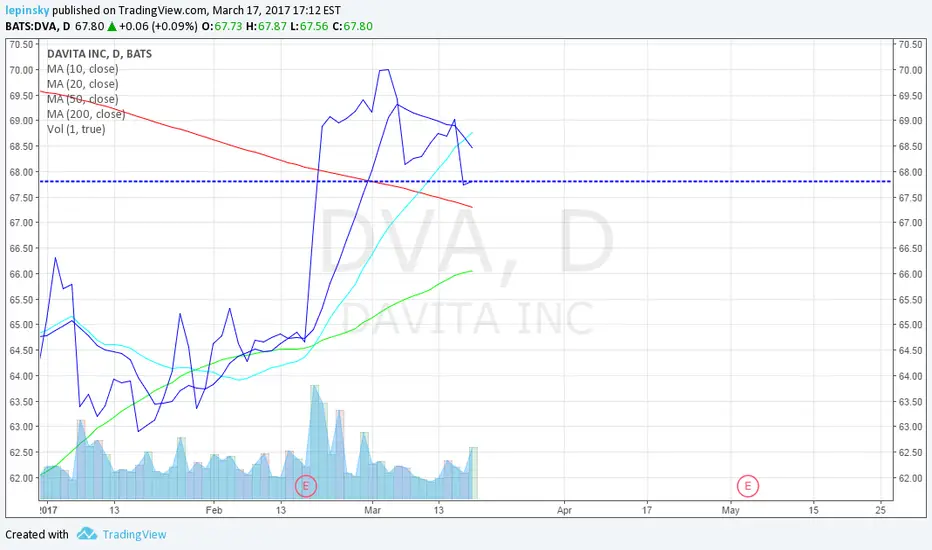Click the +0.06 (+0.09%) change value
This screenshot has width=932, height=550.
click(158, 26)
